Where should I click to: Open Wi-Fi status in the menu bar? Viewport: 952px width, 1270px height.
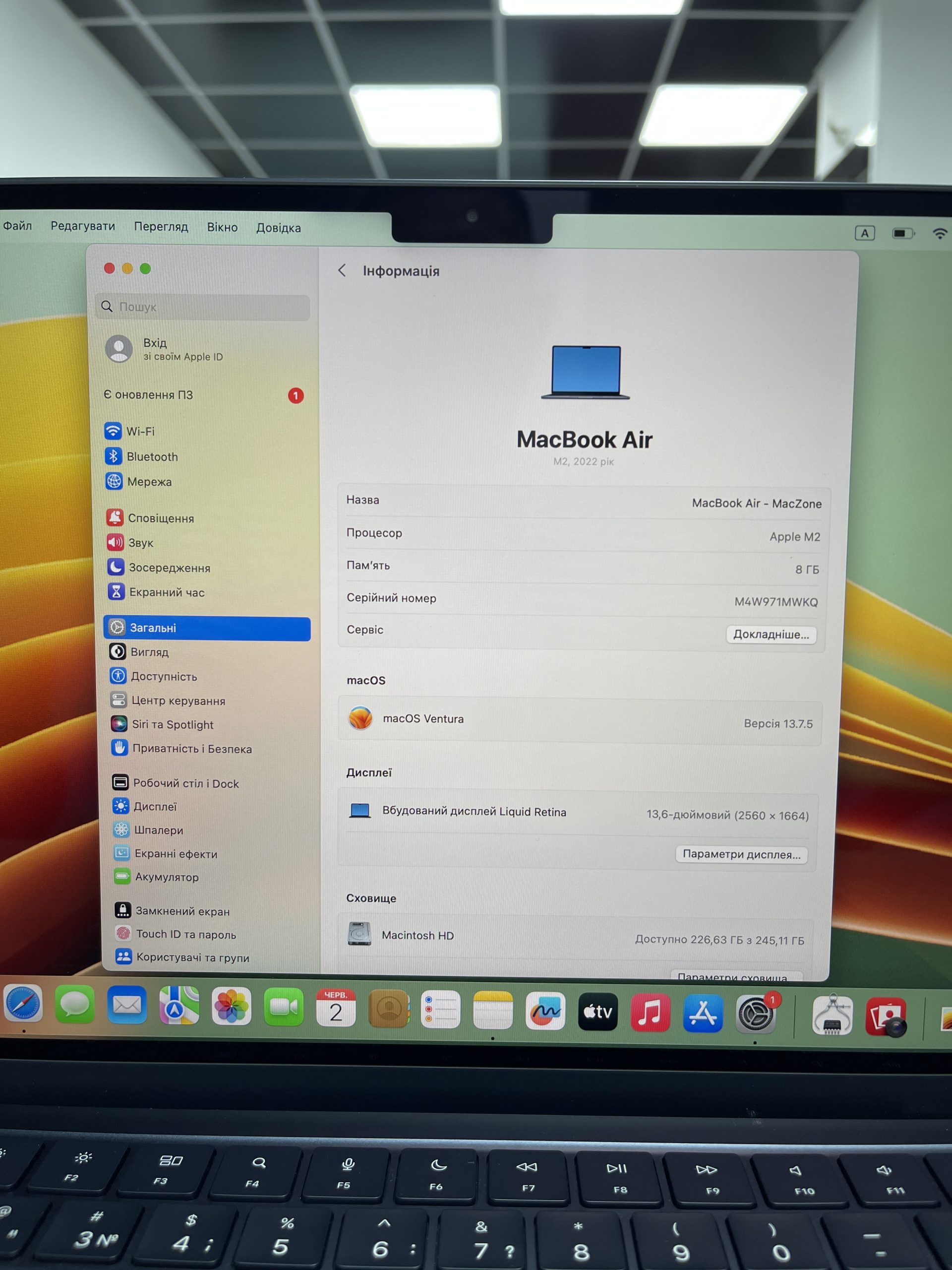940,233
